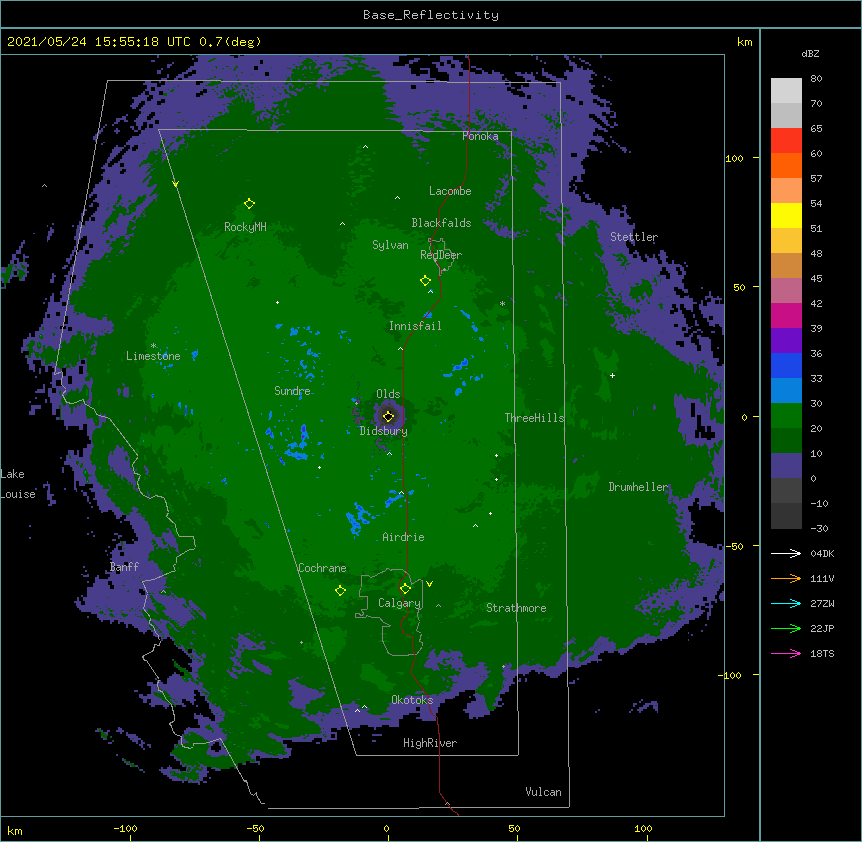Viewport: 862px width, 842px height.
Task: Pick the magenta 39–42 dBZ legend swatch
Action: (x=786, y=315)
